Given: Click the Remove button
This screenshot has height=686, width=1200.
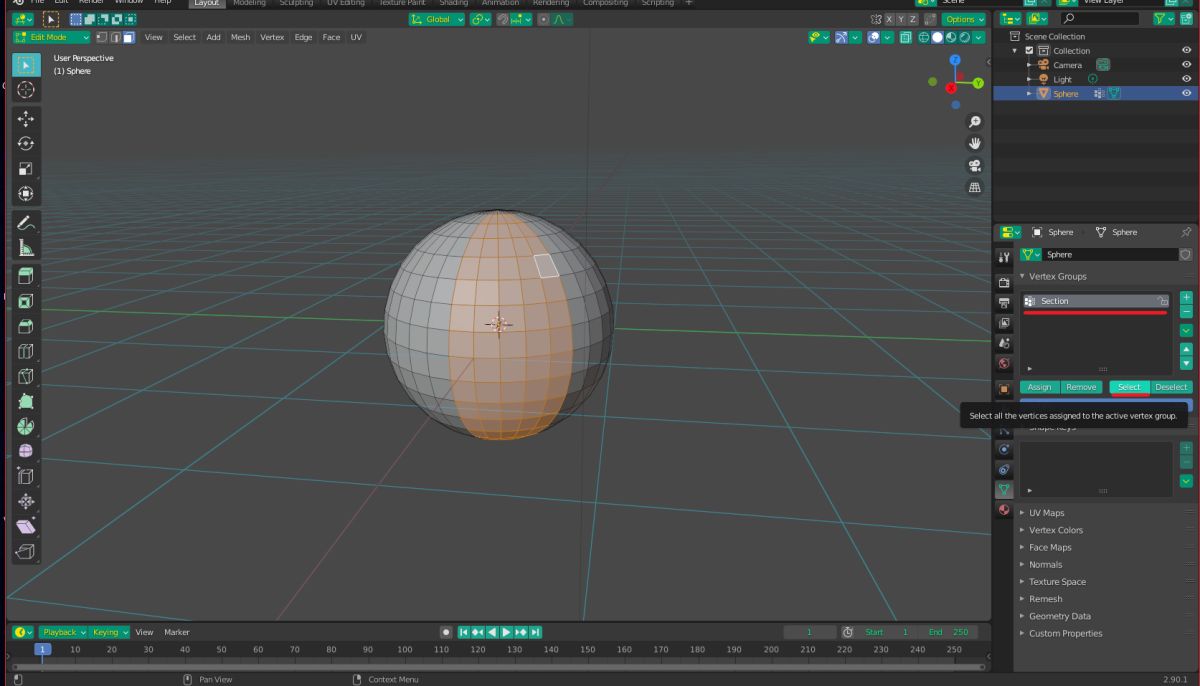Looking at the screenshot, I should [x=1081, y=387].
